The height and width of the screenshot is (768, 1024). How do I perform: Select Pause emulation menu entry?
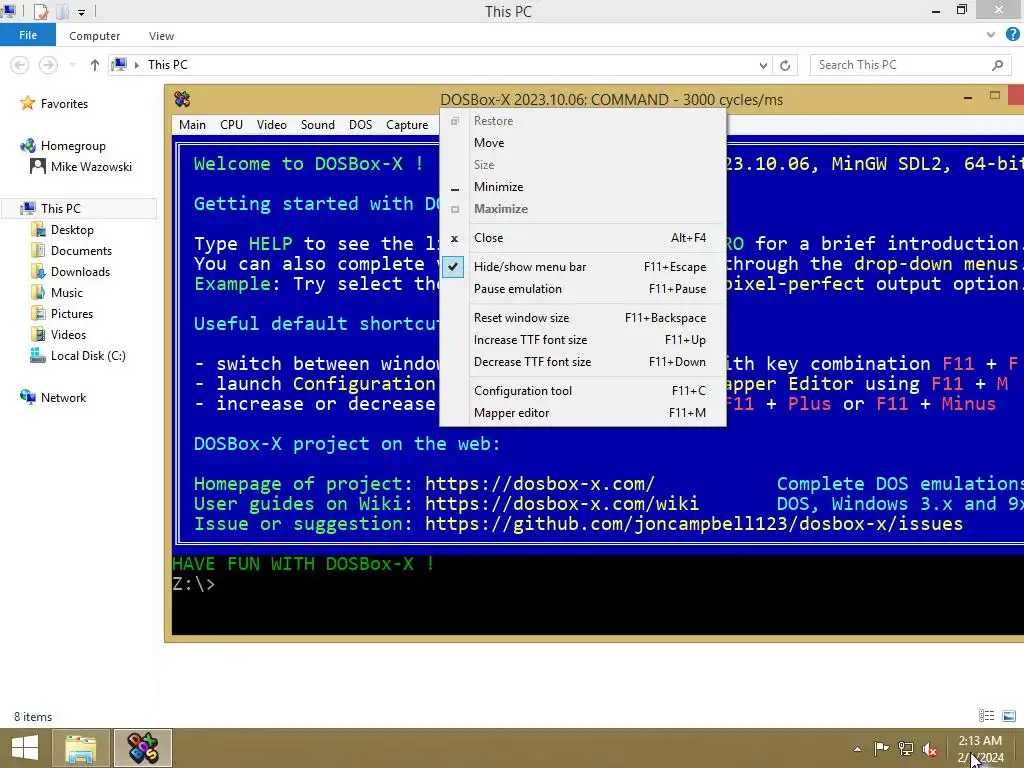(583, 289)
